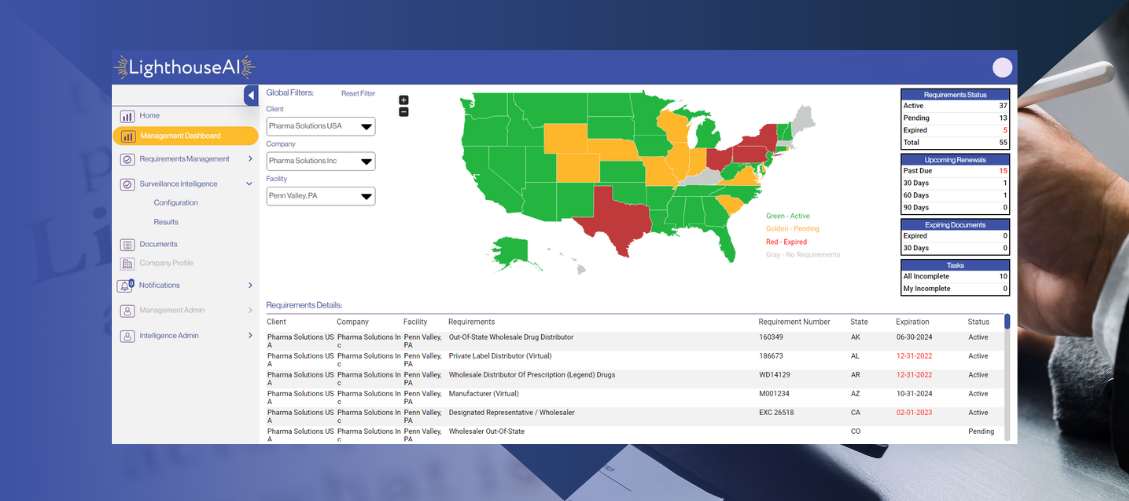Expand Requirements Management submenu chevron
The image size is (1129, 501).
250,159
